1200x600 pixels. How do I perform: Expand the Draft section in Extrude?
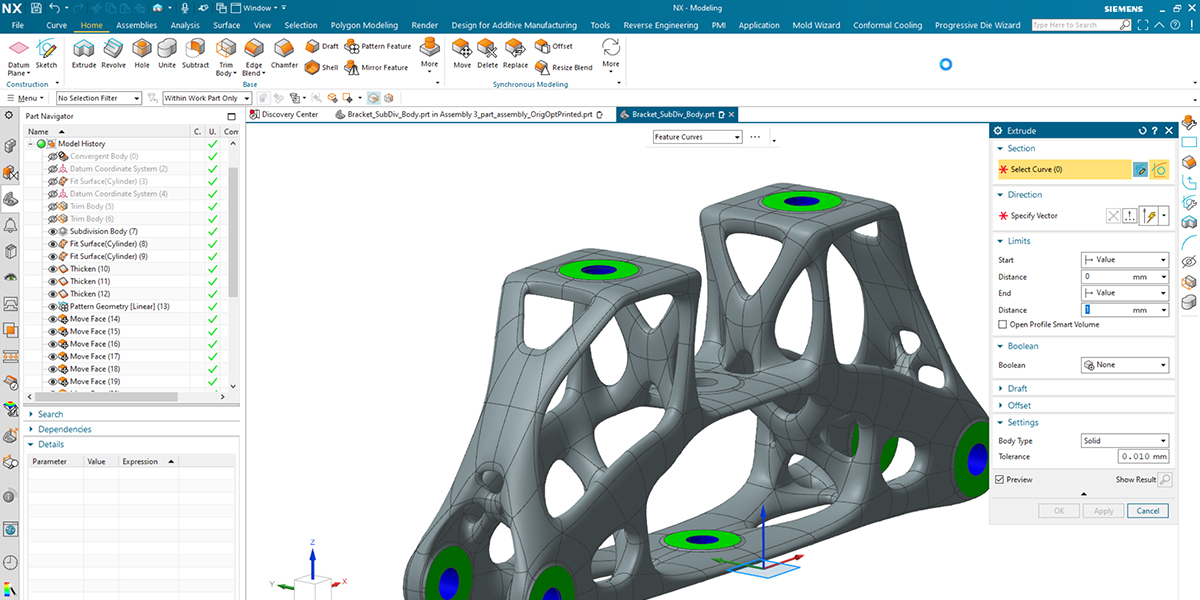[x=1017, y=388]
